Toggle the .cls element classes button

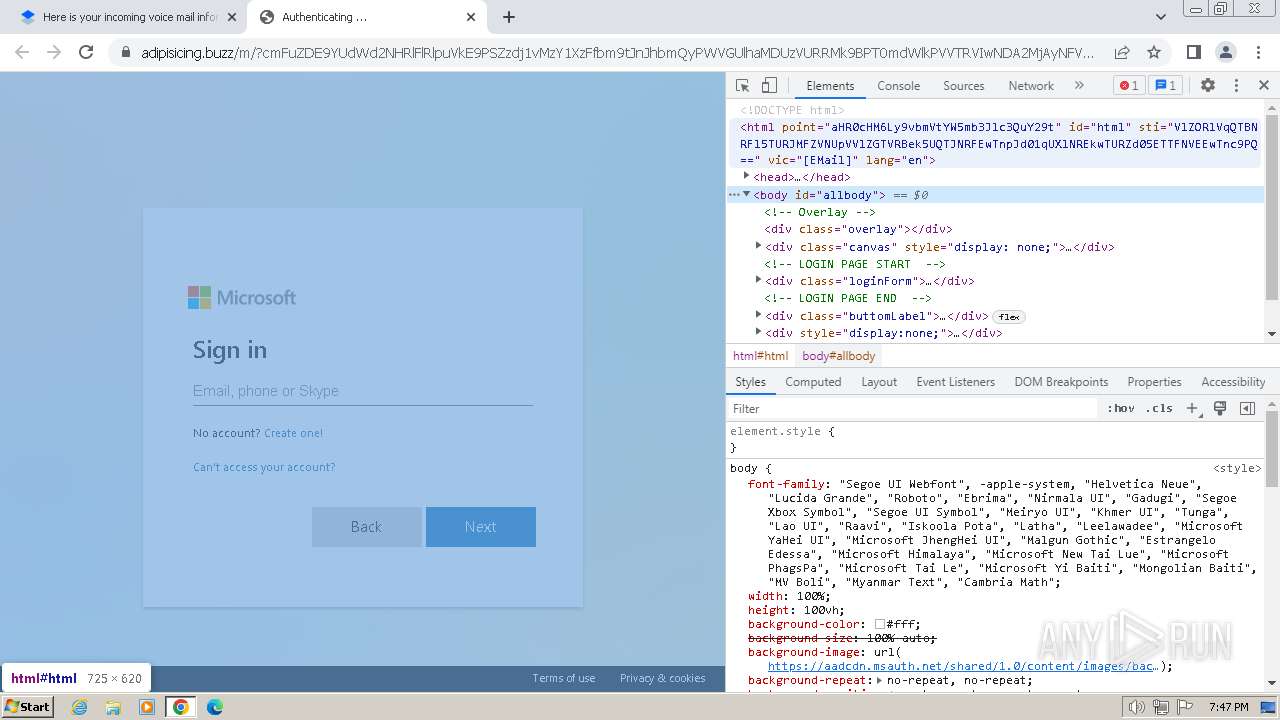pyautogui.click(x=1159, y=408)
